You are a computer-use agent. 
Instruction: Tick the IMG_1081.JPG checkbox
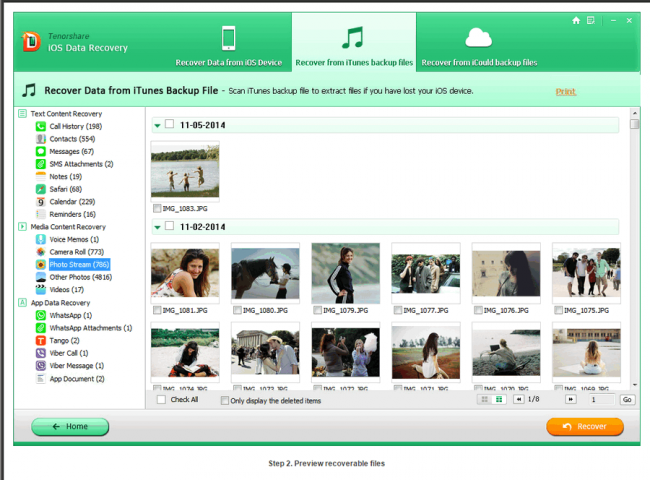click(x=157, y=310)
